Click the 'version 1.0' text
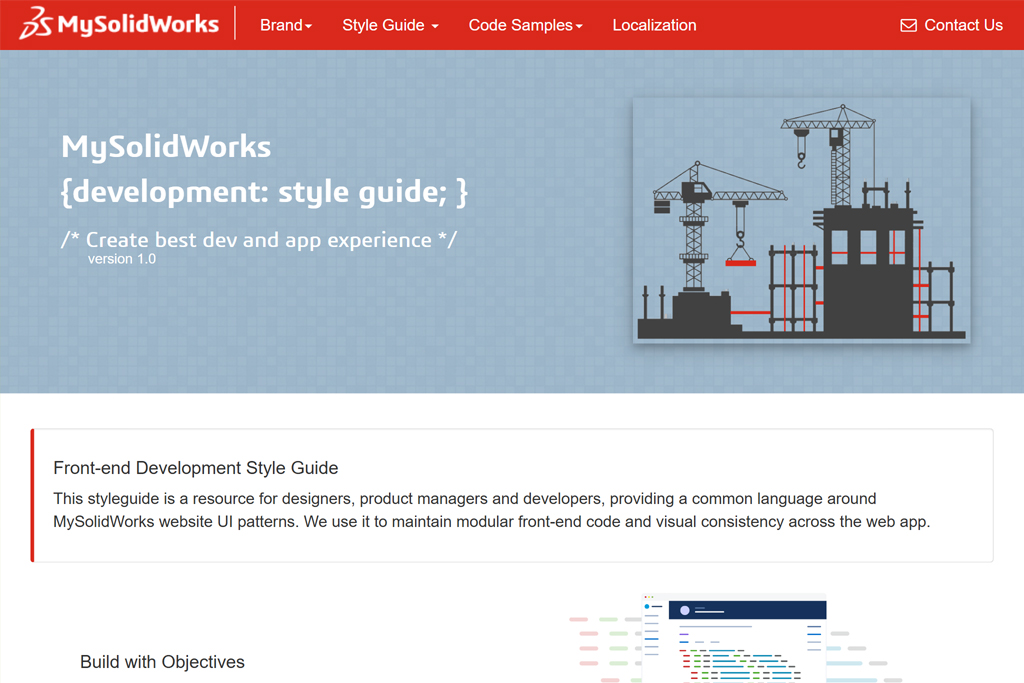Screen dimensions: 1024x683 pos(122,259)
